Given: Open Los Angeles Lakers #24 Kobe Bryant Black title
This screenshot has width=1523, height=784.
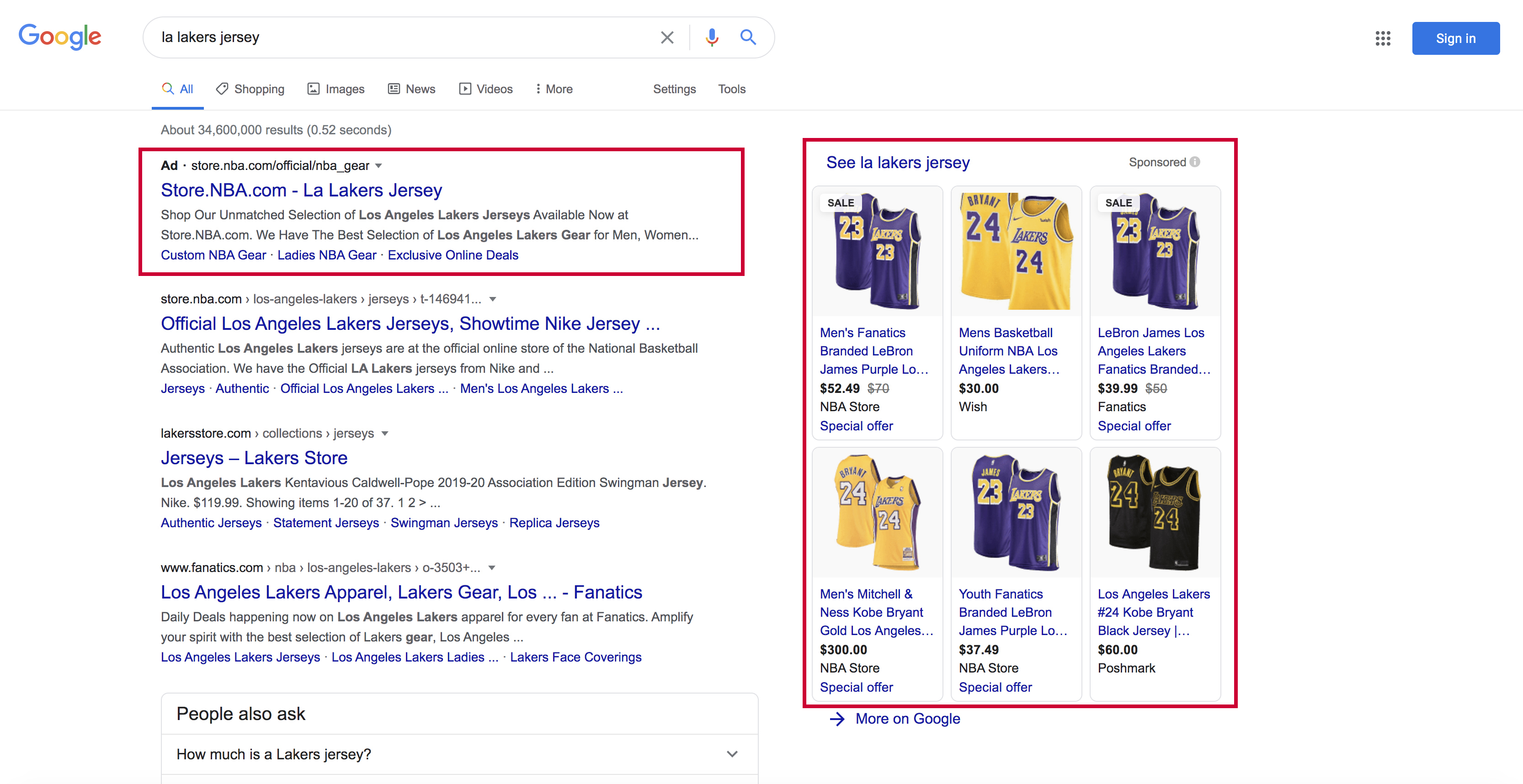Looking at the screenshot, I should [x=1154, y=612].
